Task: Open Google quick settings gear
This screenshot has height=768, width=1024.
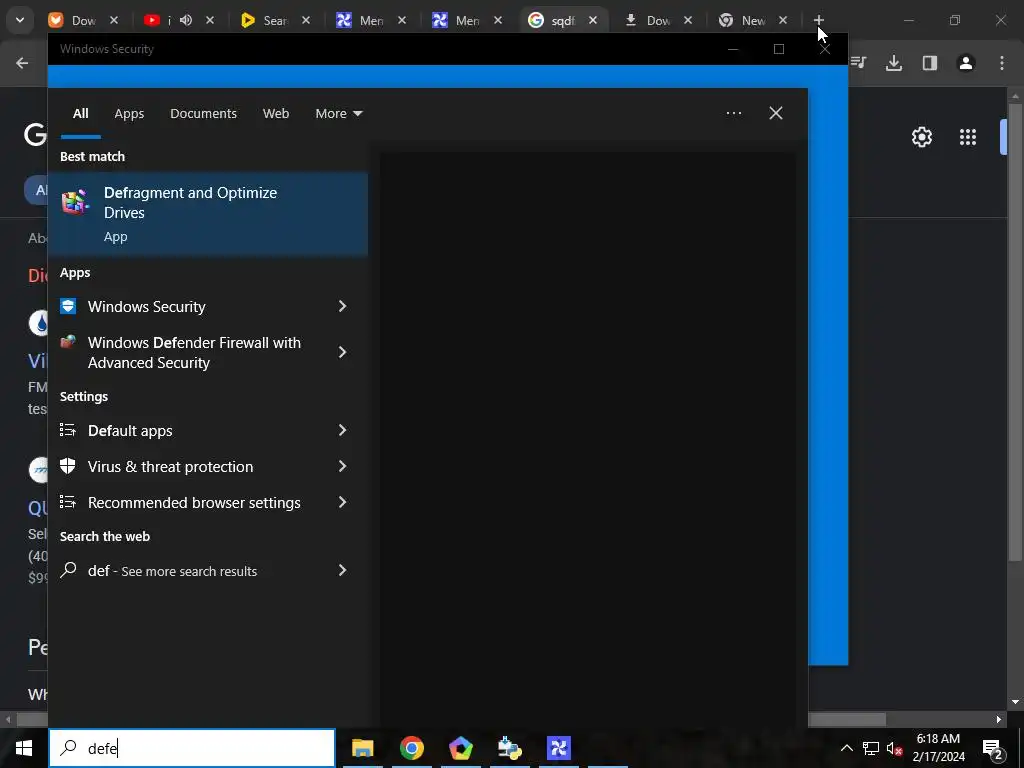Action: point(921,137)
